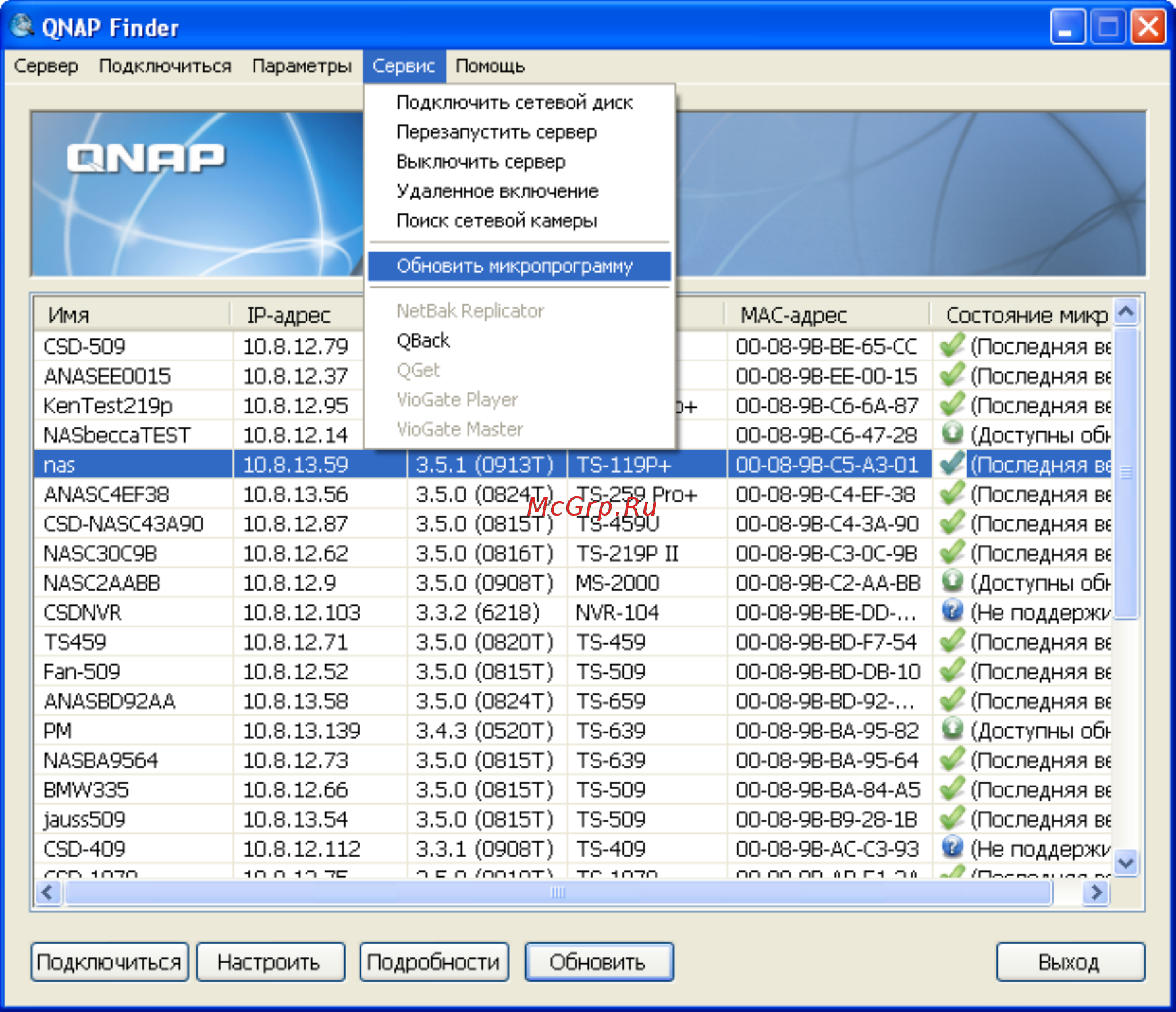Click checkmark icon for NASBA9564
1176x1012 pixels.
coord(952,759)
